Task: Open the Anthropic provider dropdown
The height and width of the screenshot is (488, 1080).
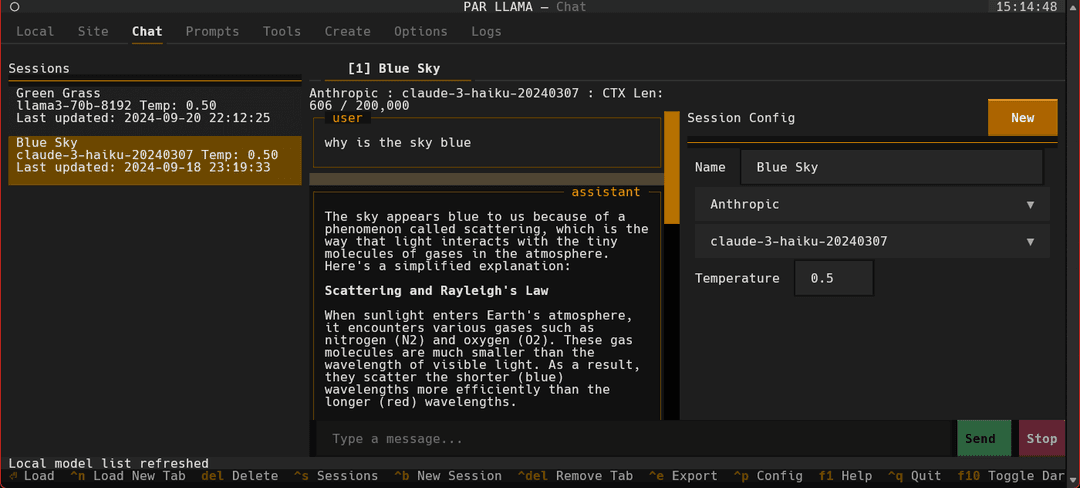Action: click(x=872, y=204)
